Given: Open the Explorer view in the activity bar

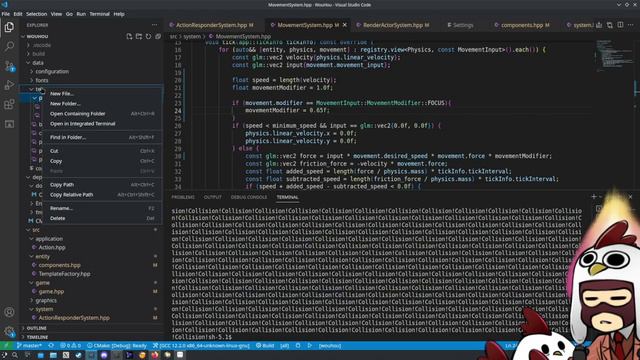Looking at the screenshot, I should click(x=9, y=27).
